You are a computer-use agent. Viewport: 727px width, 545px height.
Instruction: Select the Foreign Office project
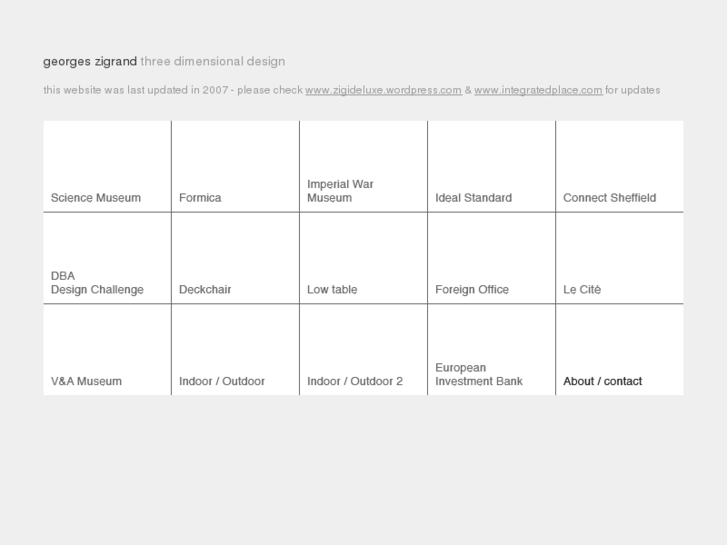(x=472, y=290)
